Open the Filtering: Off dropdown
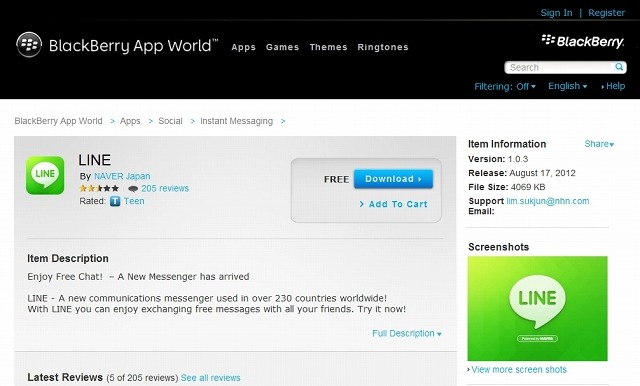The image size is (640, 386). click(x=505, y=87)
